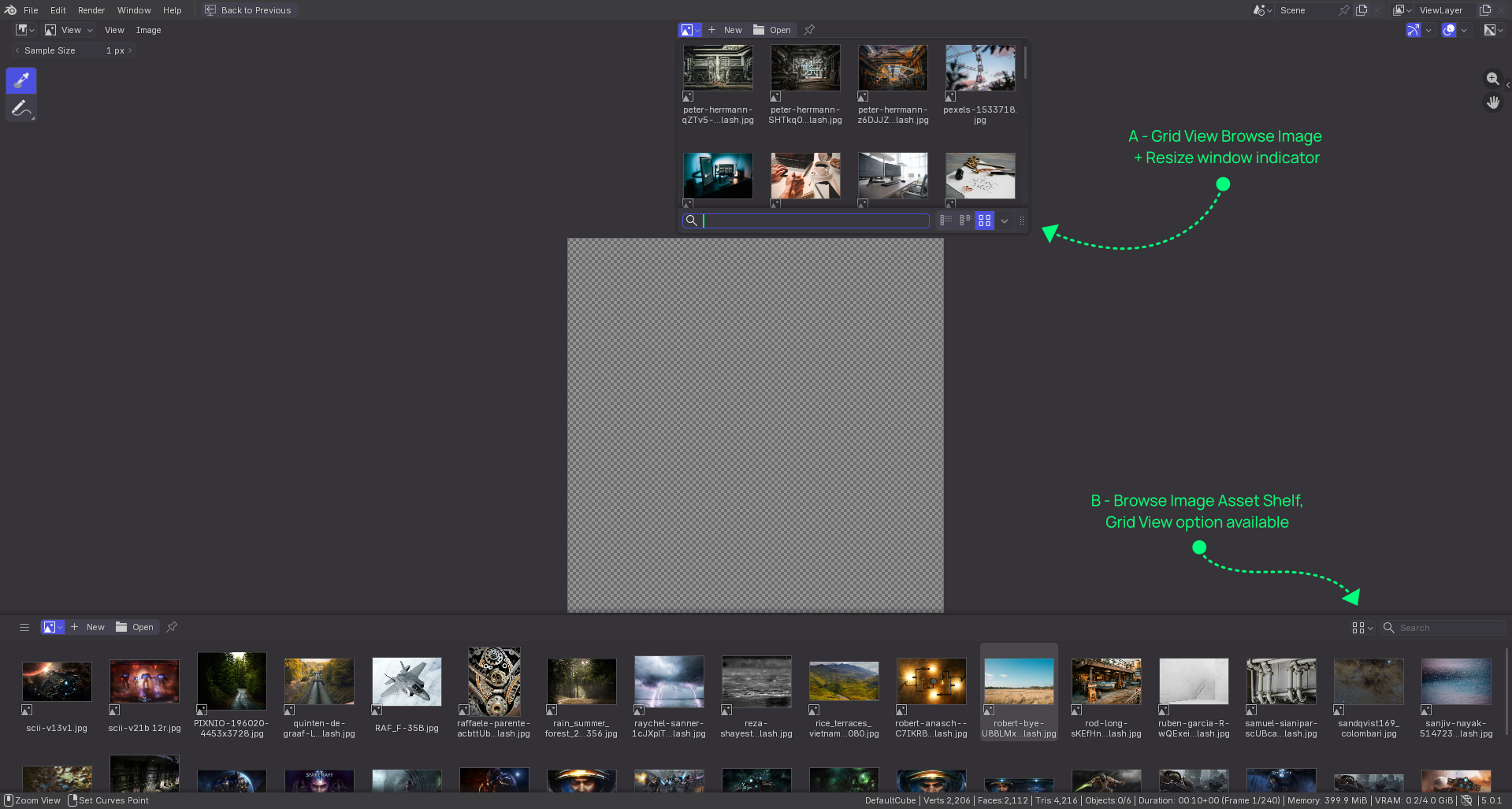Open the browse image dropdown in asset shelf
This screenshot has width=1512, height=809.
53,627
